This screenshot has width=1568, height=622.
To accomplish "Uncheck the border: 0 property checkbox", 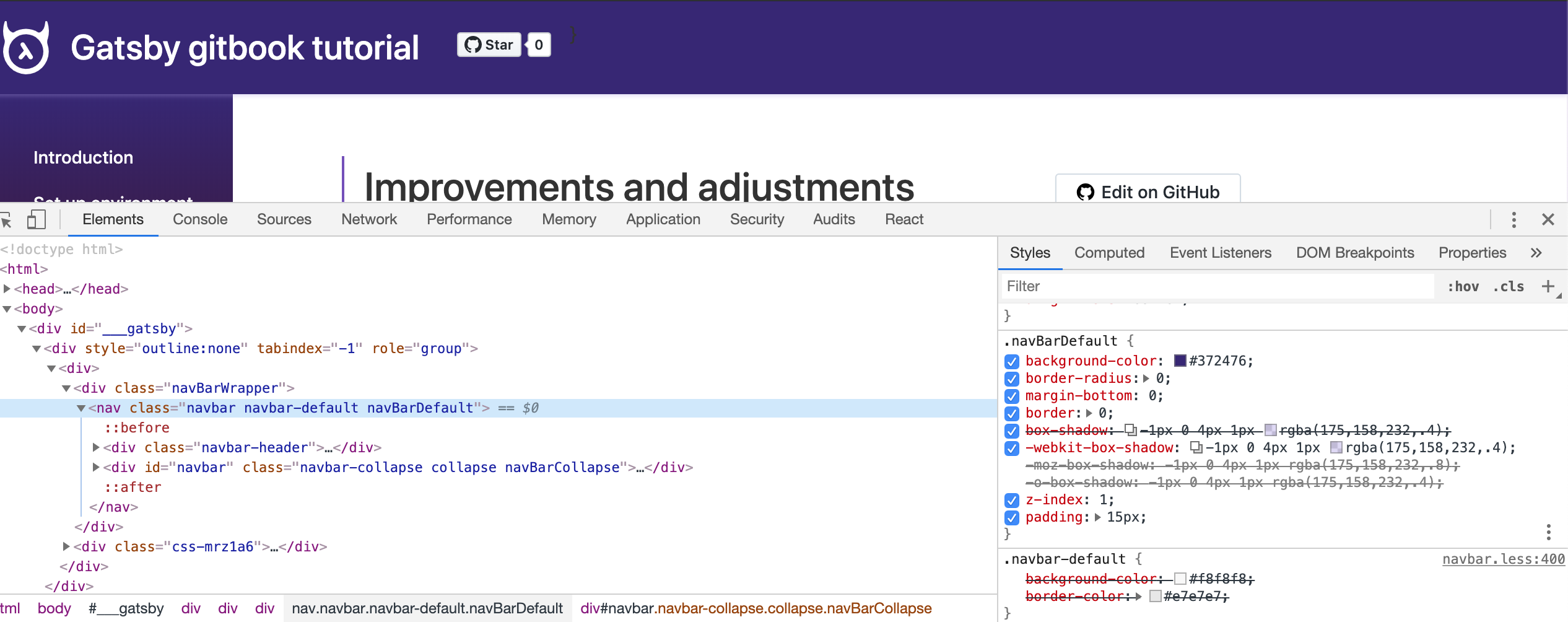I will (x=1012, y=413).
